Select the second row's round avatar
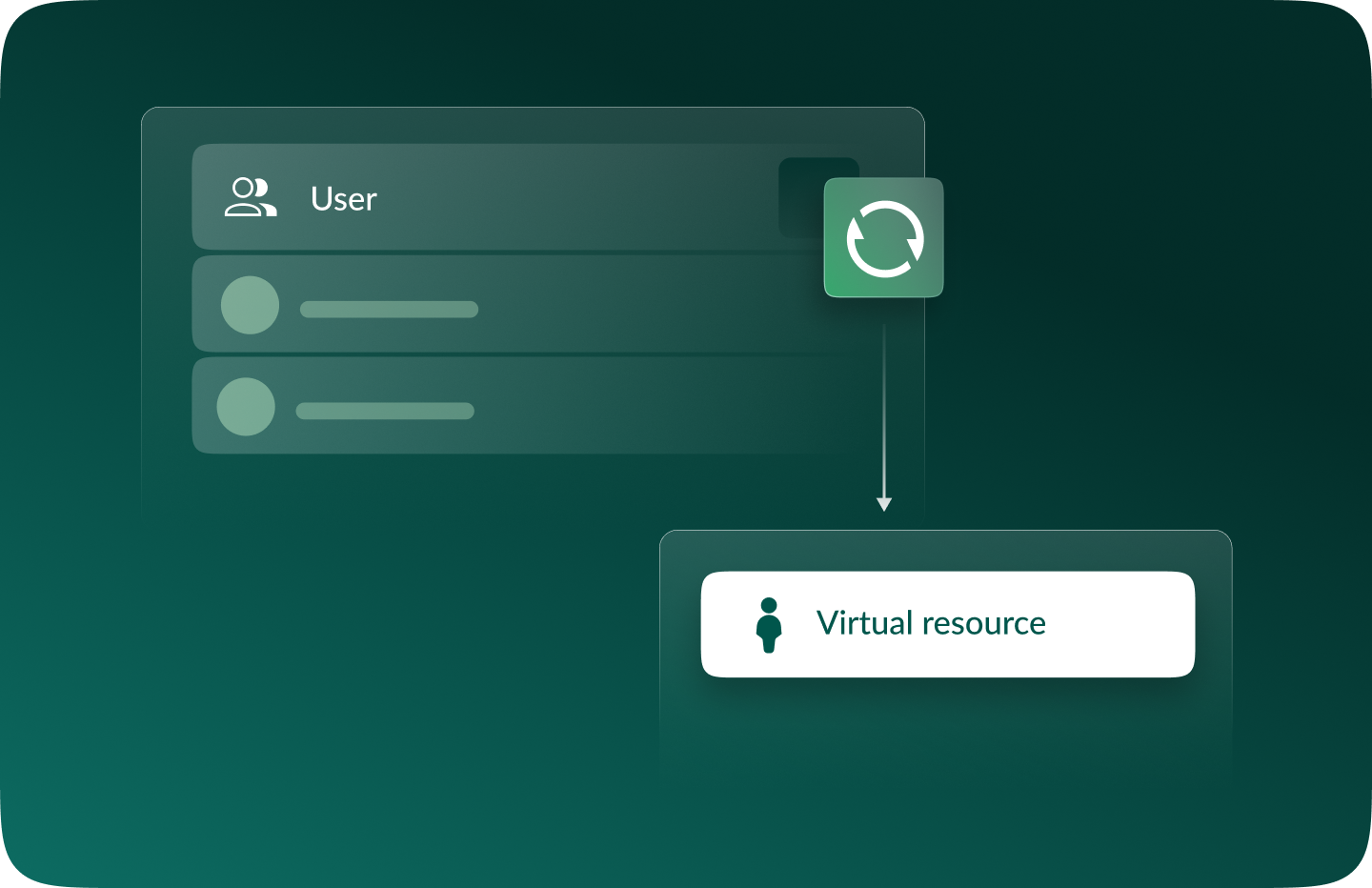 click(x=246, y=407)
